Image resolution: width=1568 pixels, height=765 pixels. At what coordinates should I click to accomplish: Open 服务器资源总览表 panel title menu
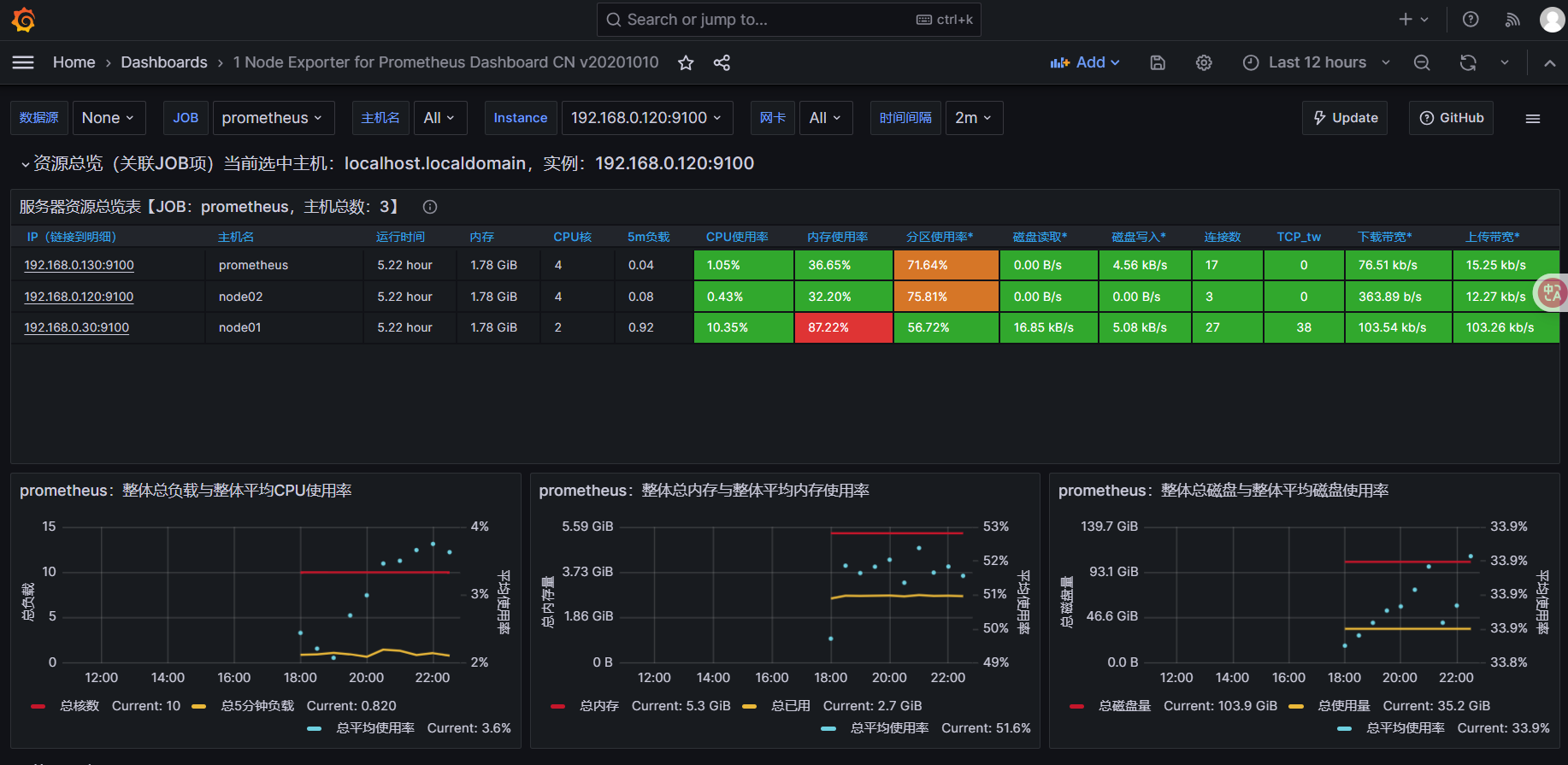click(x=209, y=207)
